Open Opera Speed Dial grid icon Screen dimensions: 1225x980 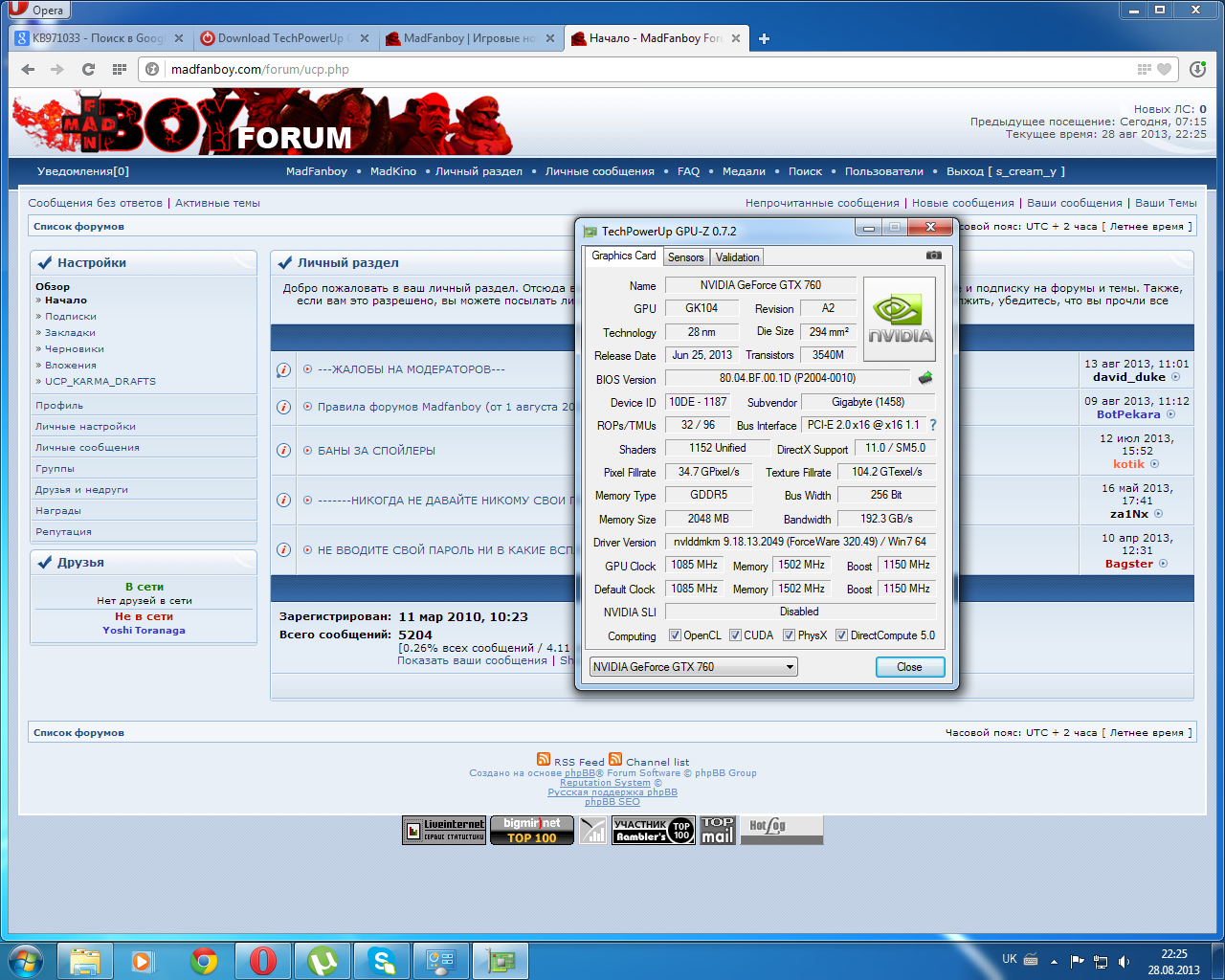119,69
